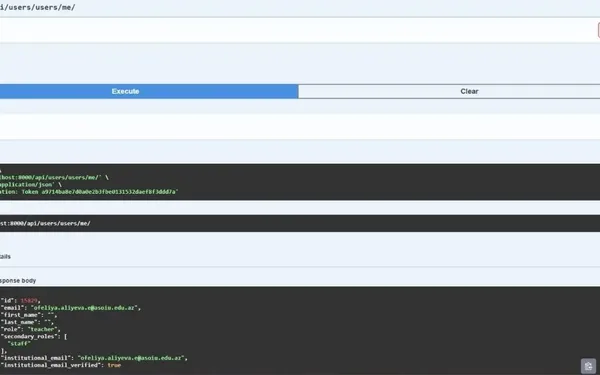This screenshot has width=600, height=375.
Task: Copy response body with the clipboard icon
Action: tap(588, 366)
